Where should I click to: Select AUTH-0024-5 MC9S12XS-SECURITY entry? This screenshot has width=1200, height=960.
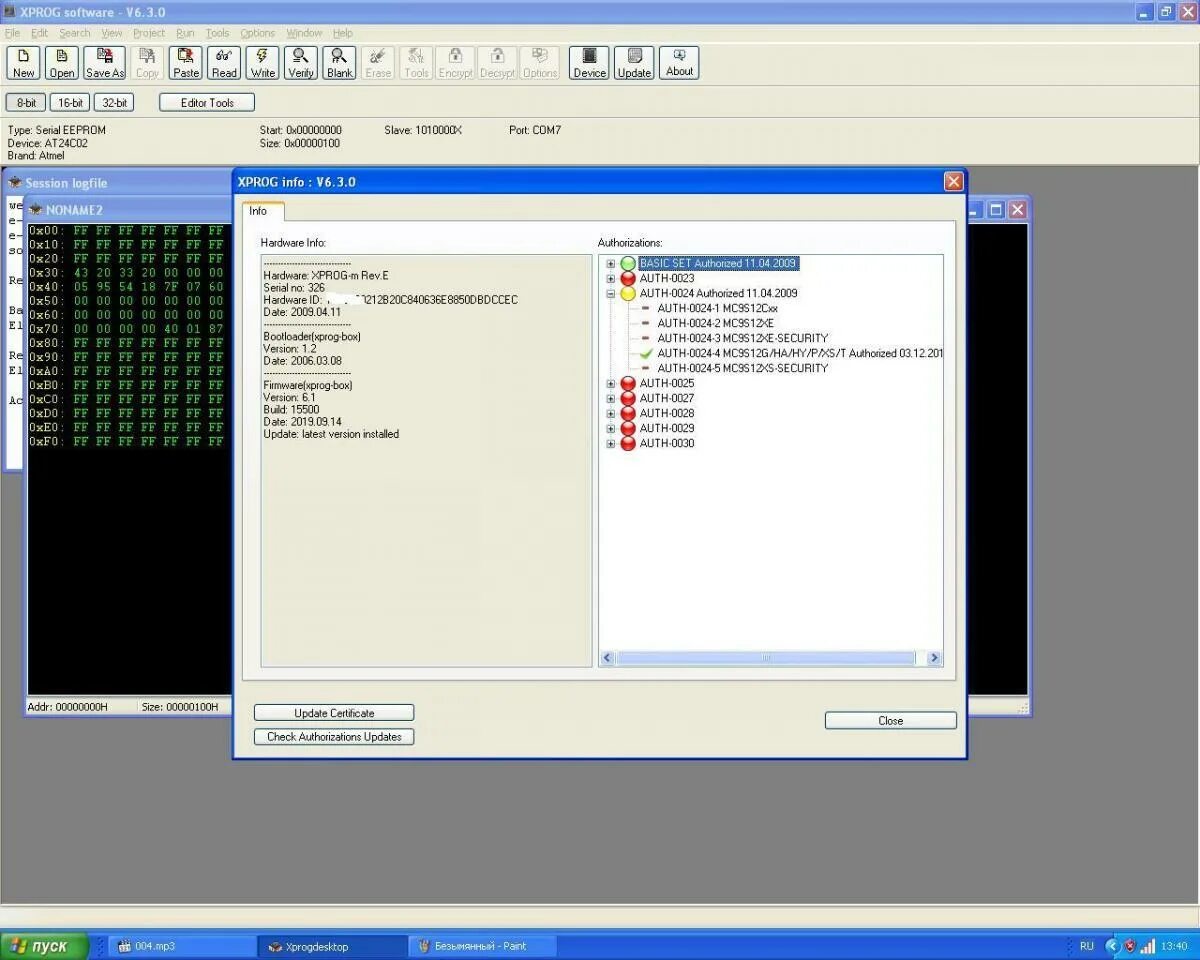(x=743, y=368)
